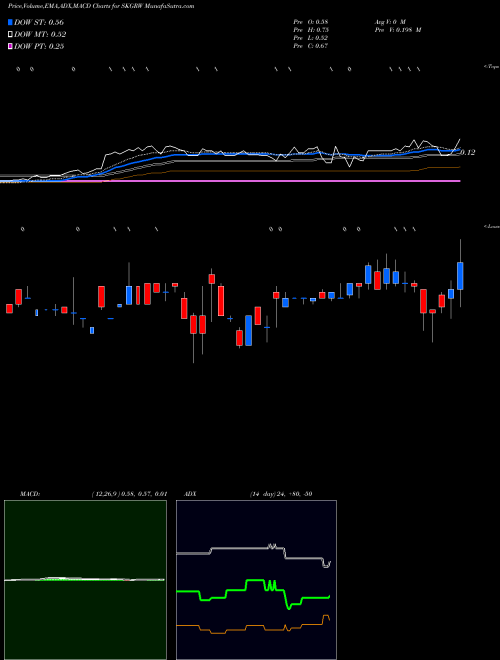Click the ADX heading label

coord(191,494)
